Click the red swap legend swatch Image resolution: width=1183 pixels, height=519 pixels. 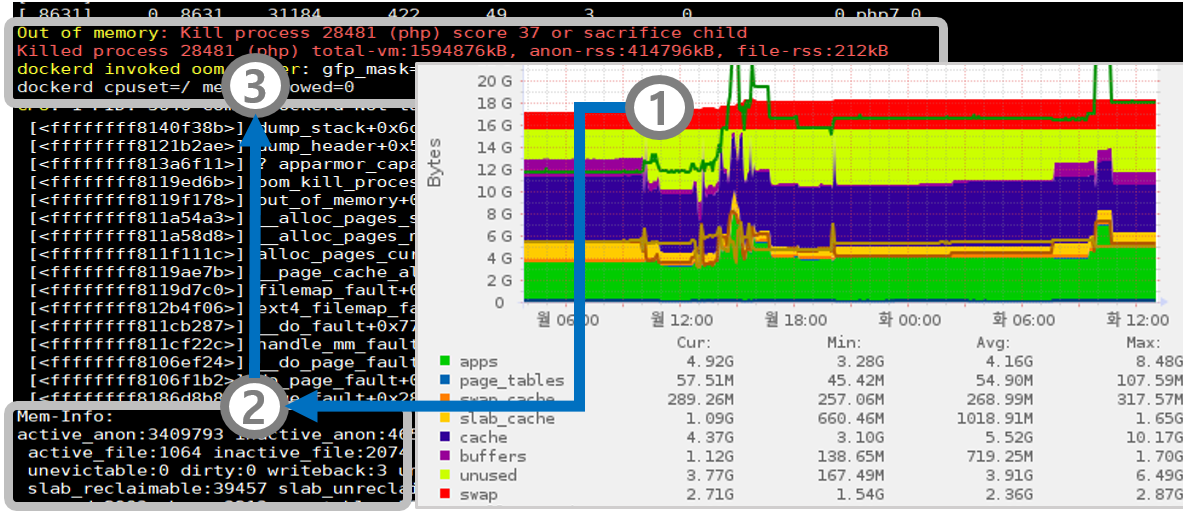[x=444, y=495]
